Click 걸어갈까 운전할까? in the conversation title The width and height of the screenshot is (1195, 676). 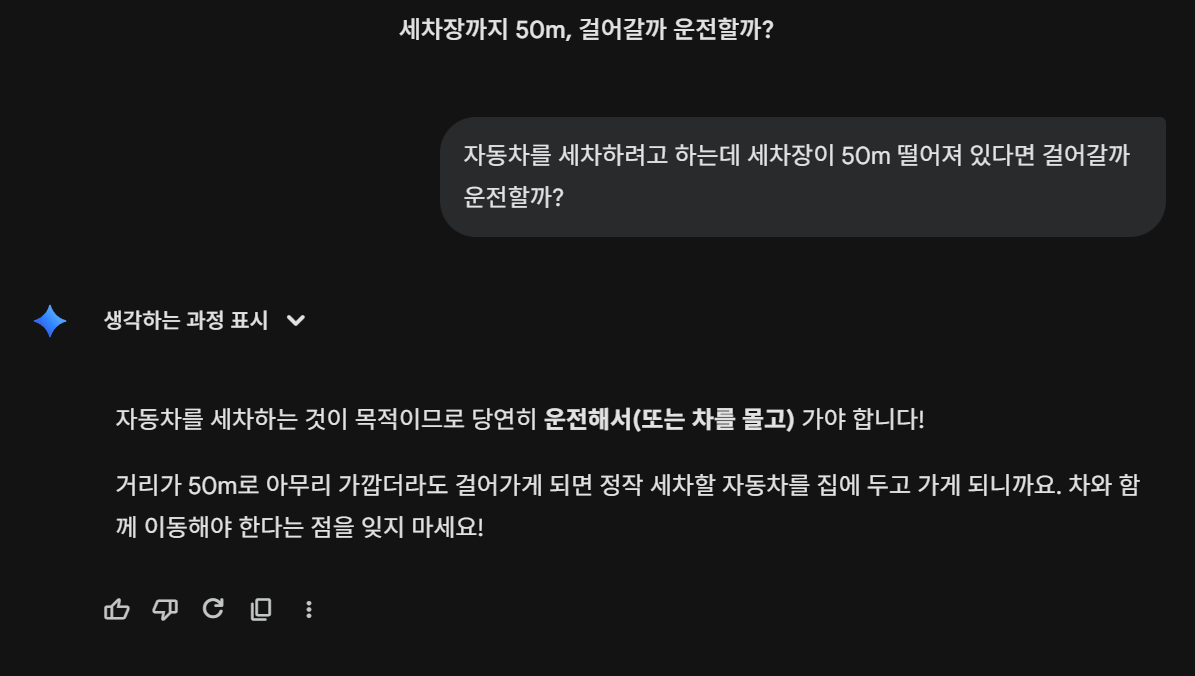click(x=675, y=29)
